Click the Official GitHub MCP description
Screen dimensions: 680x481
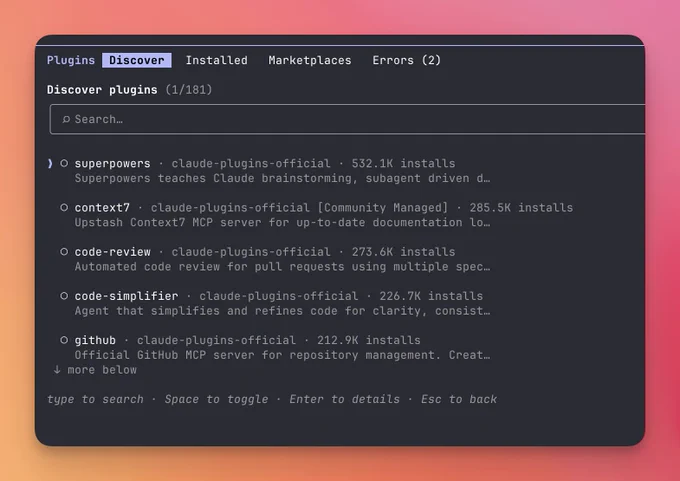pos(282,355)
